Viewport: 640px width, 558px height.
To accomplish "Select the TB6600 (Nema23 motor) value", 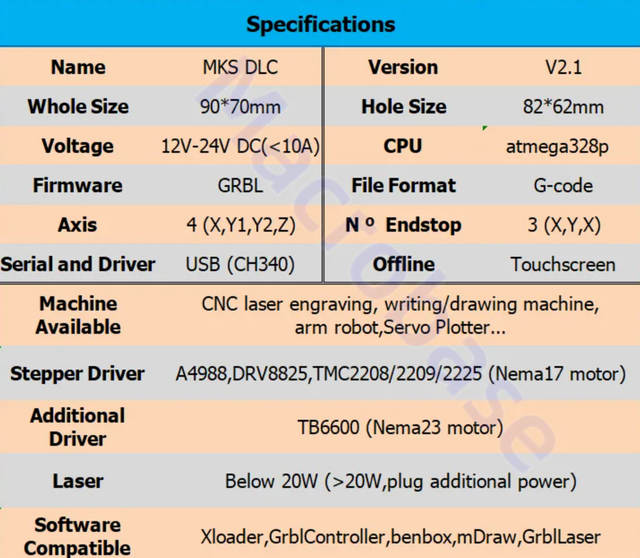I will pos(400,428).
